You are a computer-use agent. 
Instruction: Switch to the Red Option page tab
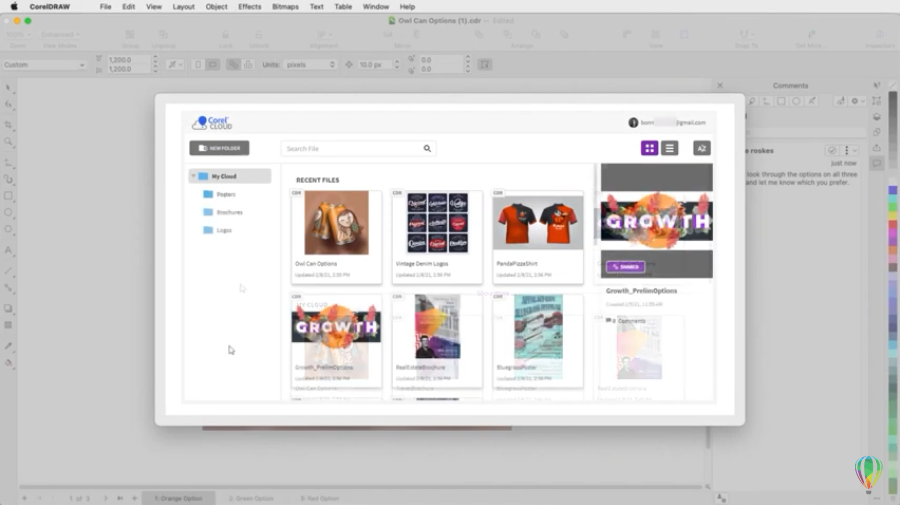click(319, 498)
